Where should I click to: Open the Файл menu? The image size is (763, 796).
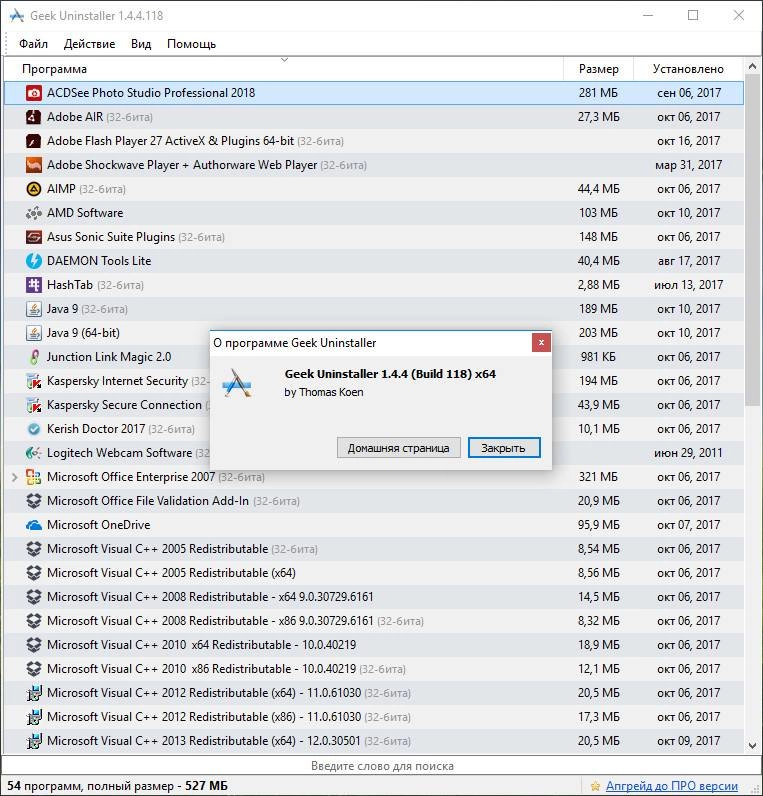(34, 44)
